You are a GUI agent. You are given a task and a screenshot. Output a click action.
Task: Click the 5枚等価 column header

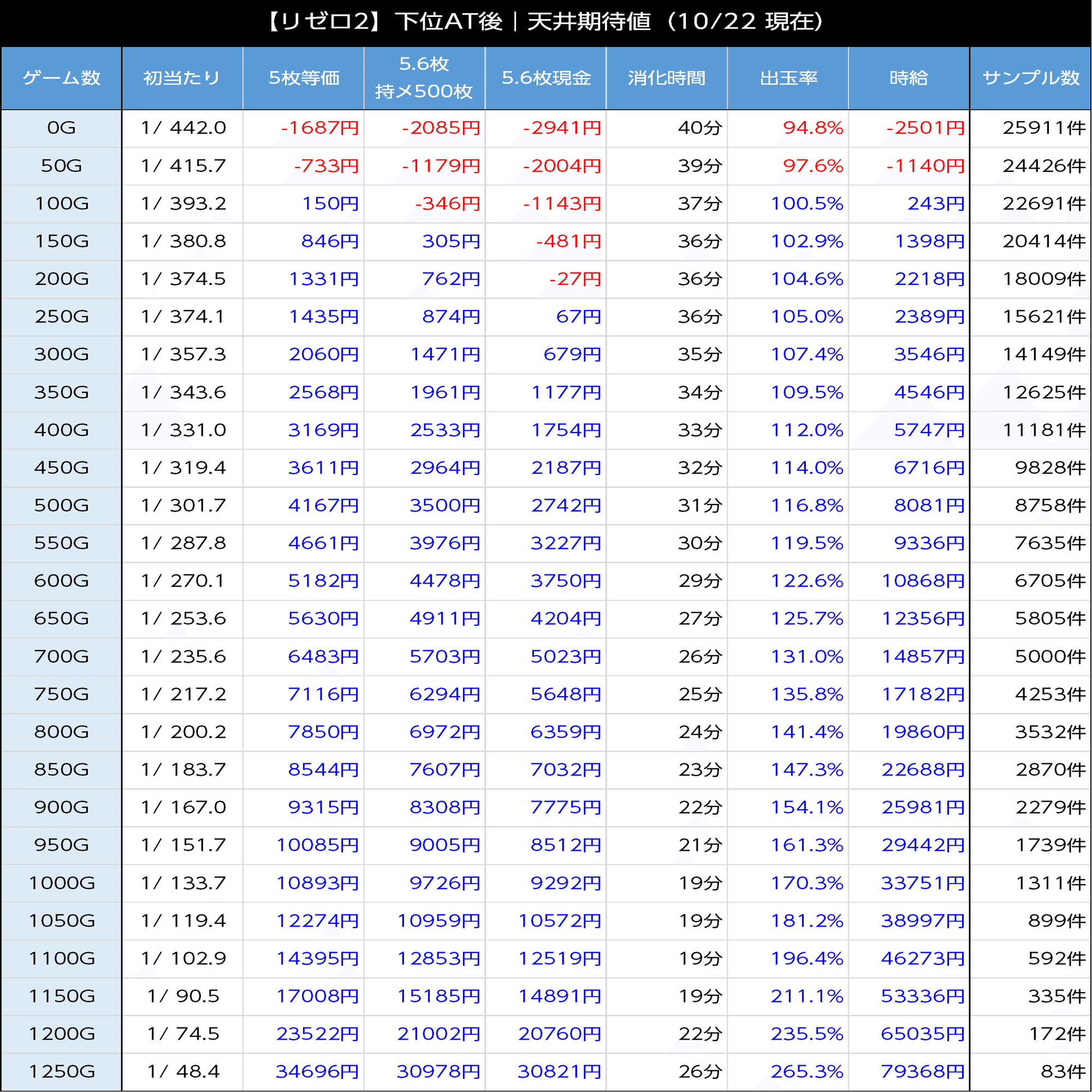tap(304, 78)
